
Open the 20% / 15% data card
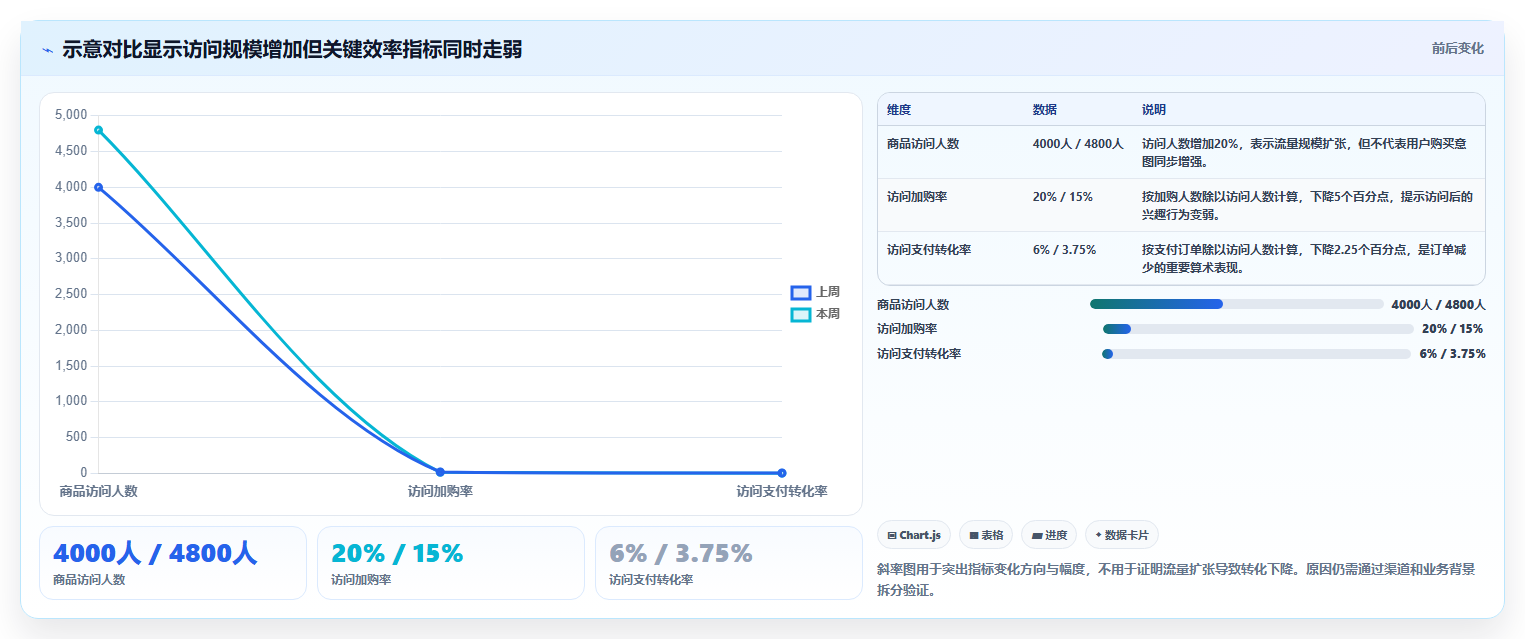[451, 563]
